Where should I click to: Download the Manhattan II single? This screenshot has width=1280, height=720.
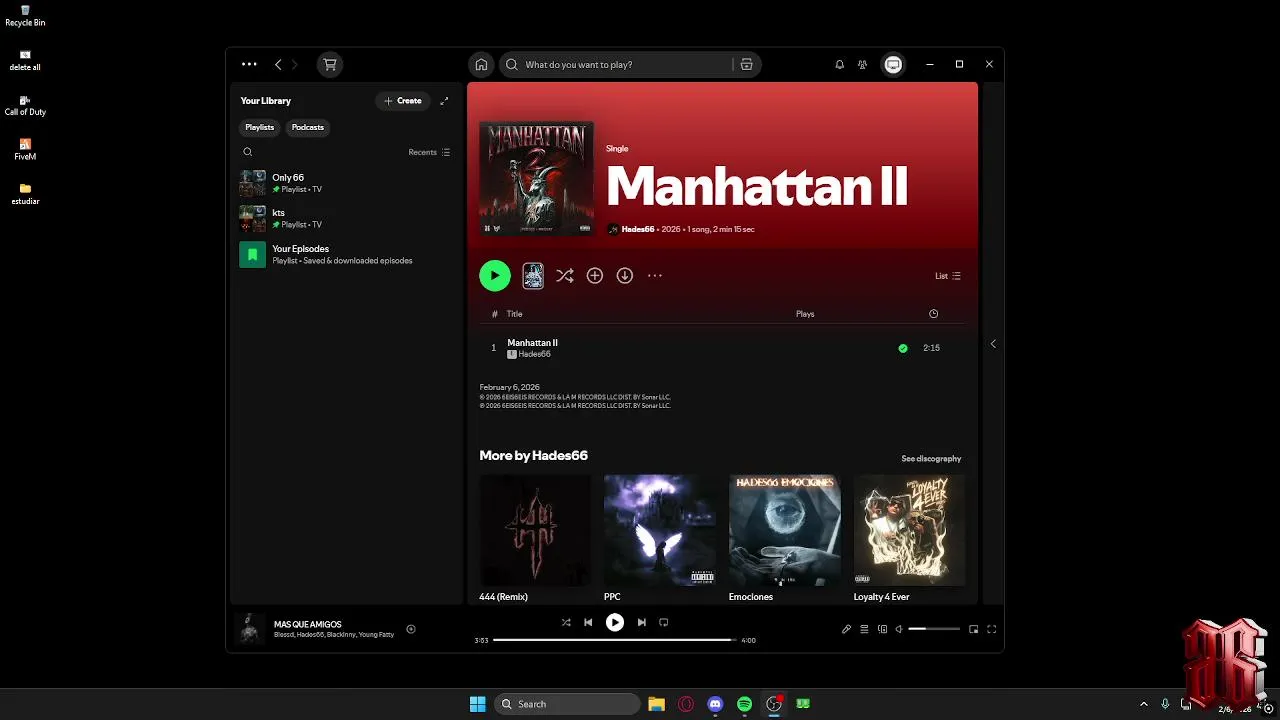[x=625, y=276]
